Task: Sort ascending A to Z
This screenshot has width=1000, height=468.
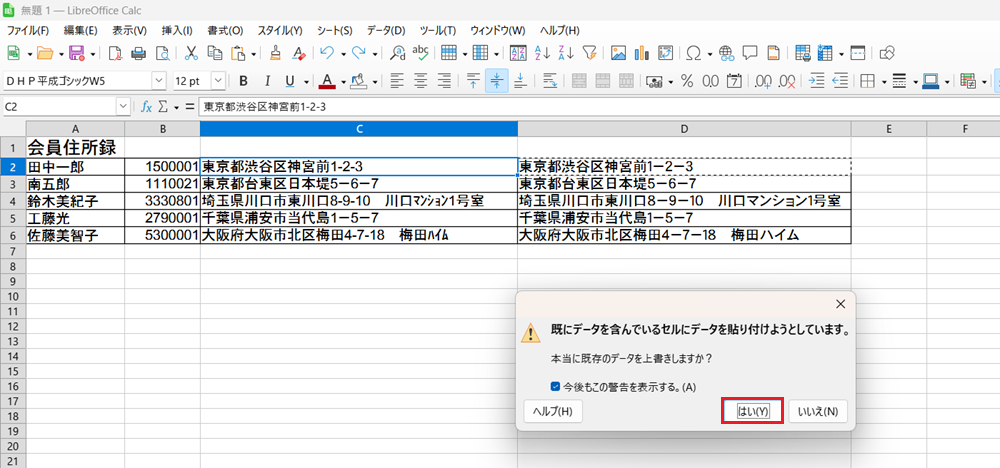Action: [x=542, y=53]
